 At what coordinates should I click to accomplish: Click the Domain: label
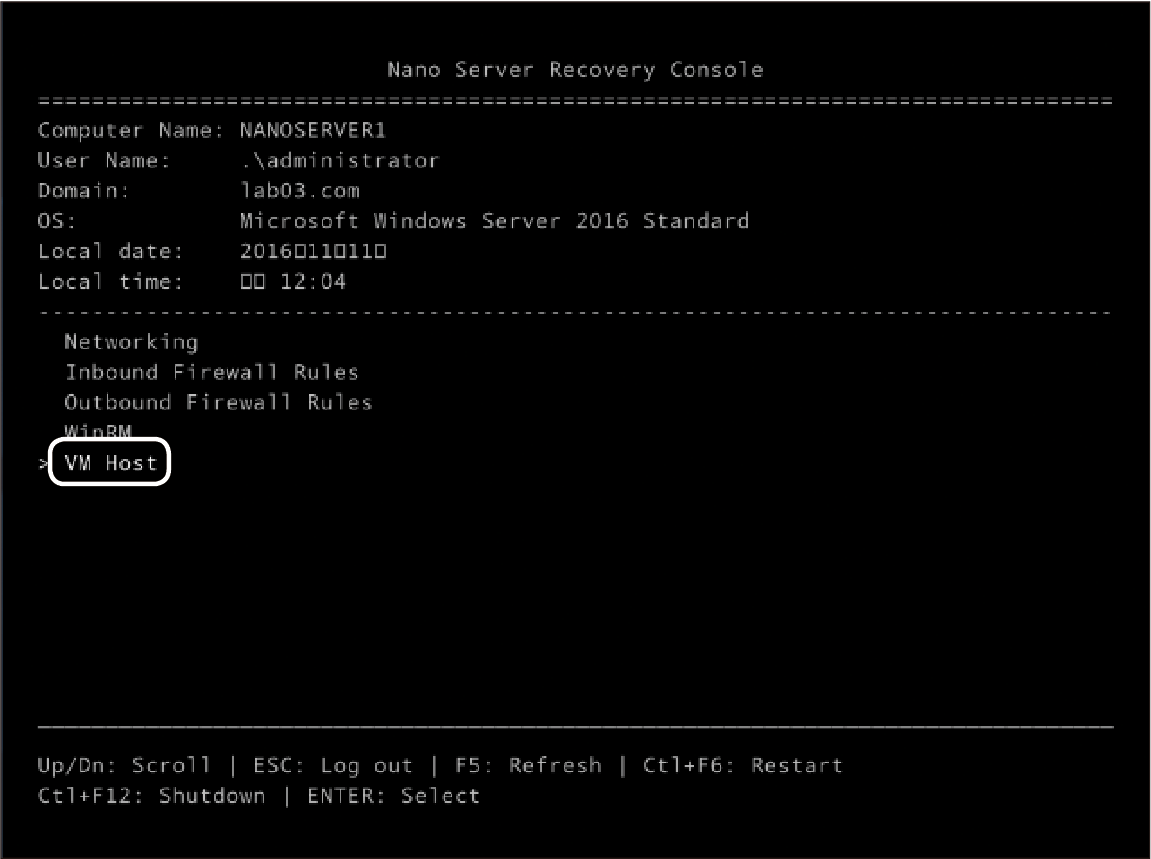(x=84, y=191)
